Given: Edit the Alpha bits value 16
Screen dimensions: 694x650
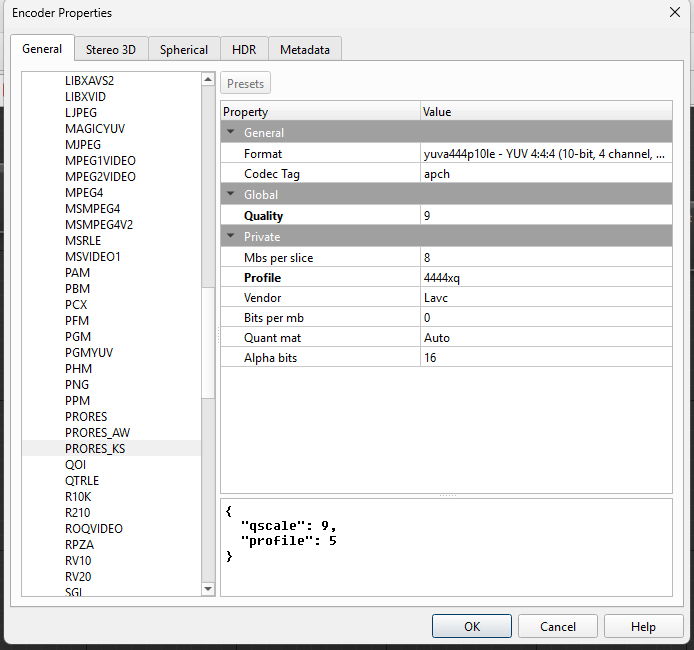Looking at the screenshot, I should tap(546, 358).
